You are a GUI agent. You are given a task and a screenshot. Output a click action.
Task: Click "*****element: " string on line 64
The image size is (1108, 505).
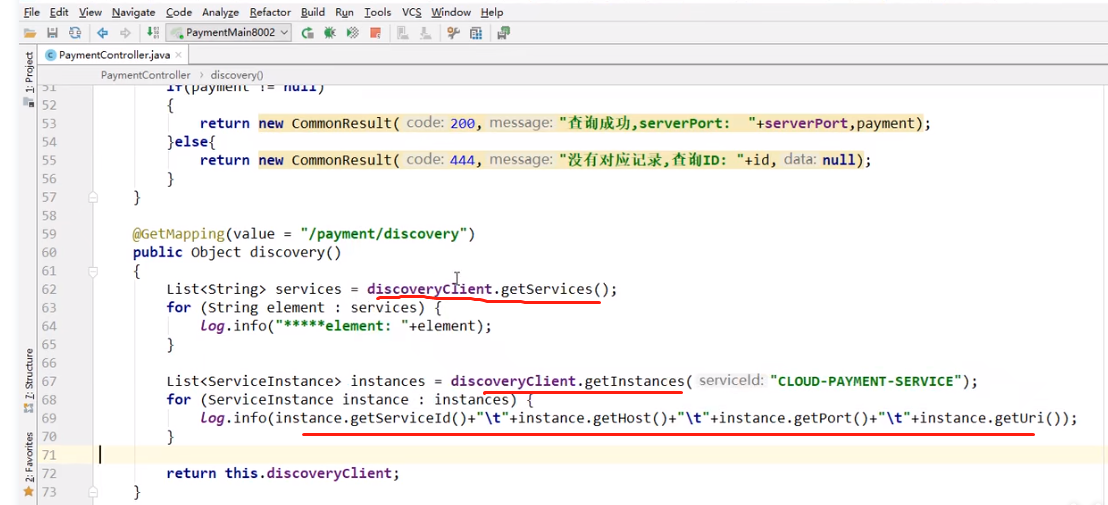tap(342, 326)
